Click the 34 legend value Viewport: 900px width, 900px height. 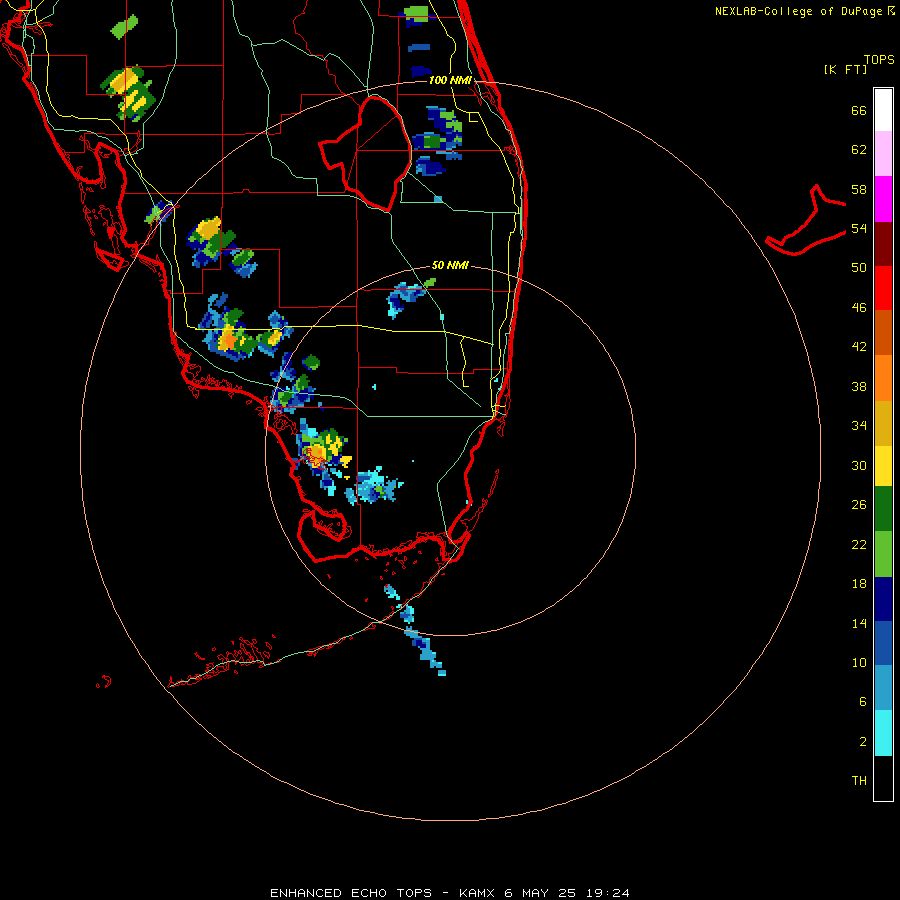point(859,426)
